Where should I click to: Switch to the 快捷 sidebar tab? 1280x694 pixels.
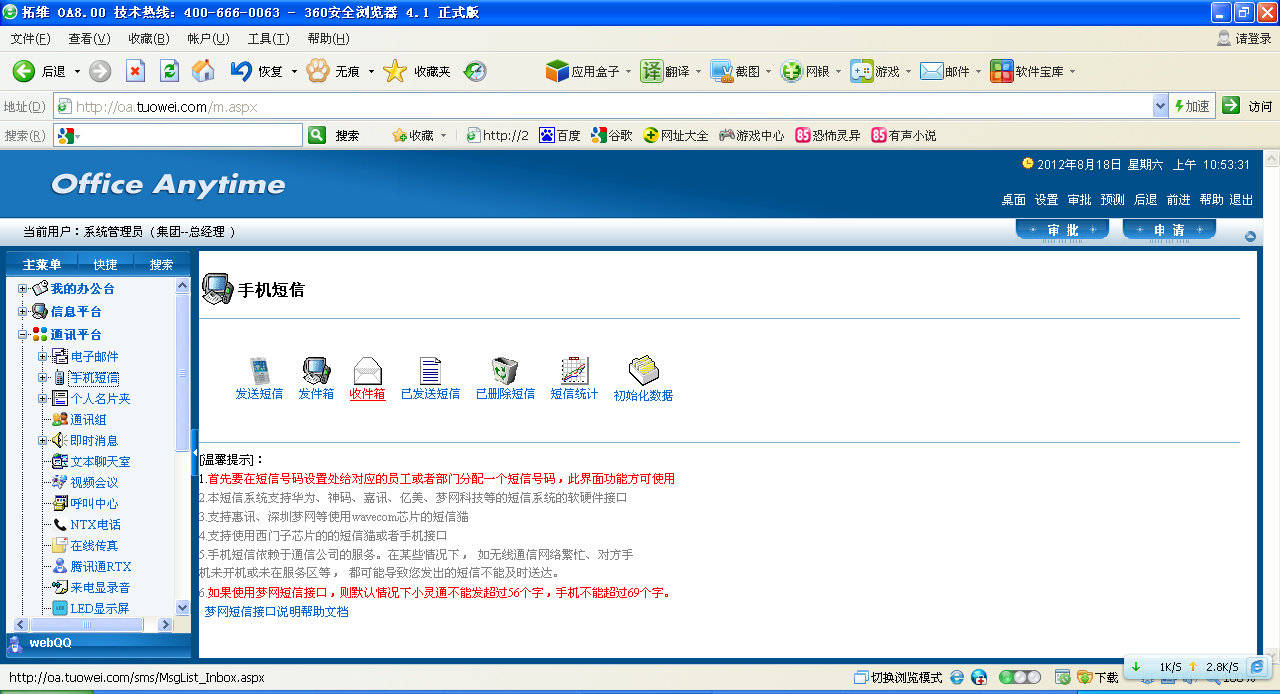(105, 265)
